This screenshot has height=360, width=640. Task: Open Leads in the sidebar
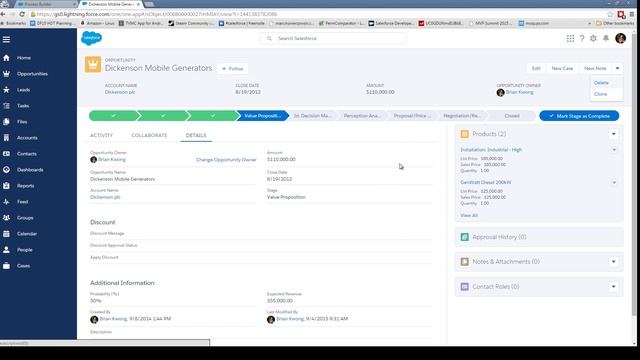[23, 90]
